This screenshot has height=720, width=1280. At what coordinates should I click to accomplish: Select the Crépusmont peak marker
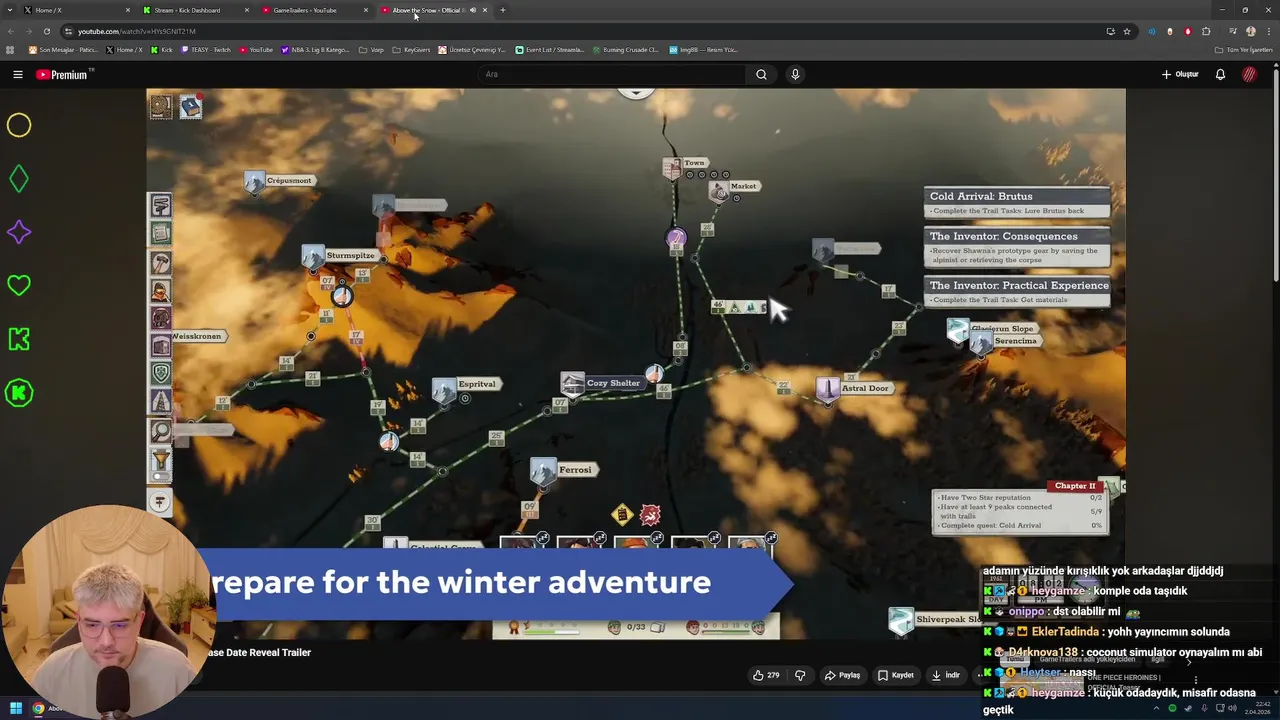tap(279, 181)
